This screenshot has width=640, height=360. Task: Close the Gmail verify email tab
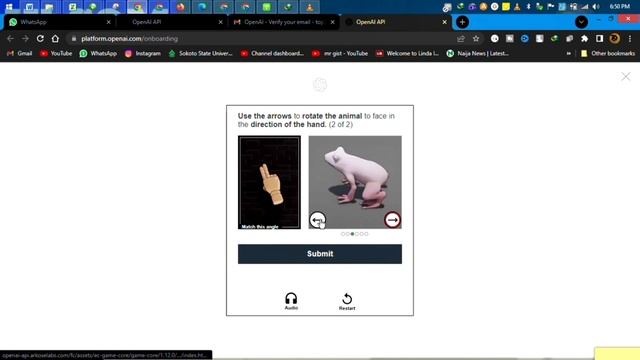(x=333, y=22)
